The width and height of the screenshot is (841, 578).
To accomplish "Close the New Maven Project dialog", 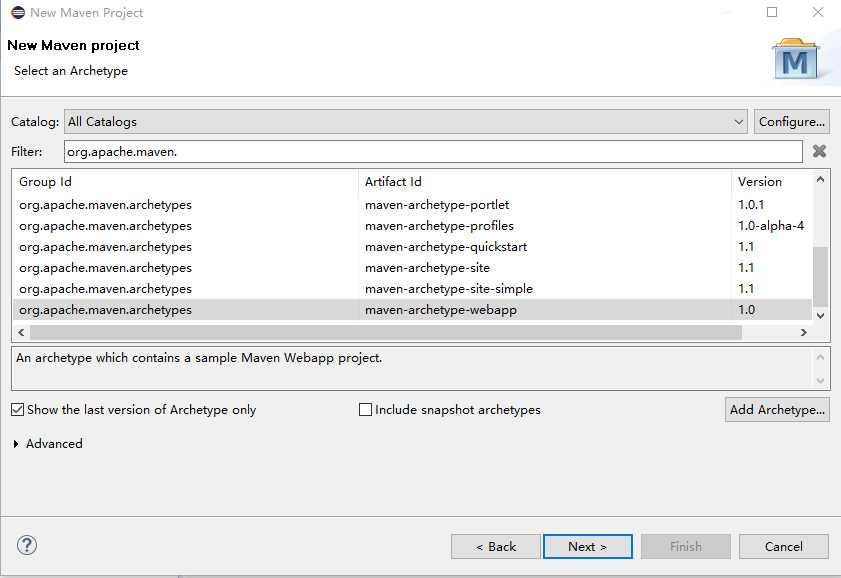I will coord(817,12).
